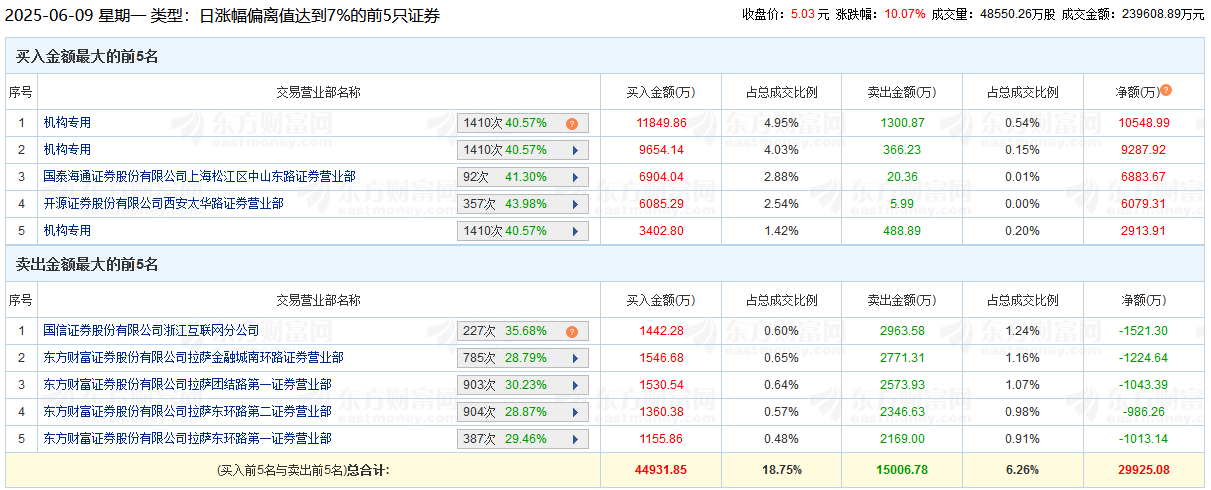Screen dimensions: 1211x490
Task: Expand 开源证券 357次 43.98% details arrow
Action: [574, 204]
